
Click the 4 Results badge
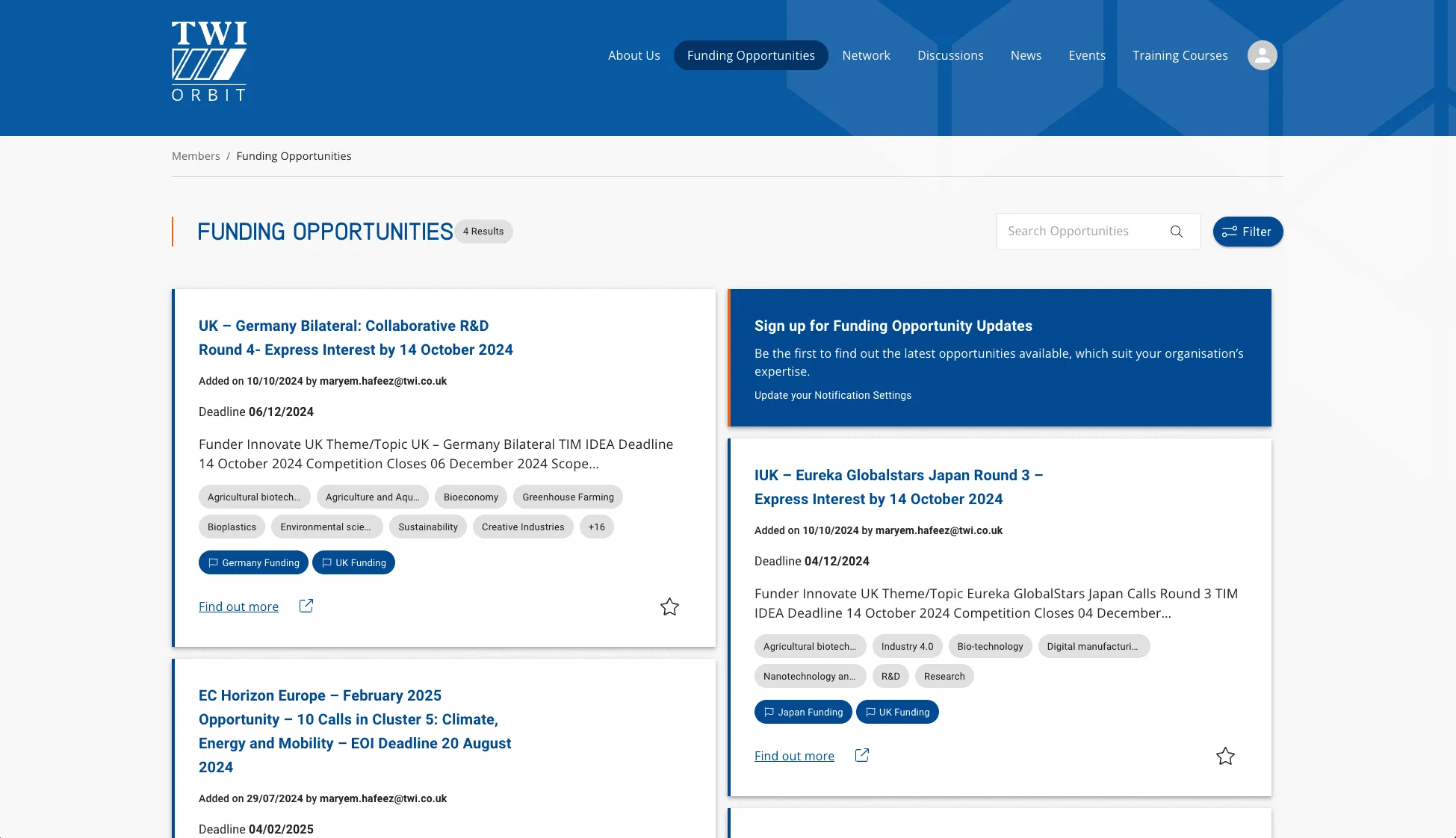483,232
